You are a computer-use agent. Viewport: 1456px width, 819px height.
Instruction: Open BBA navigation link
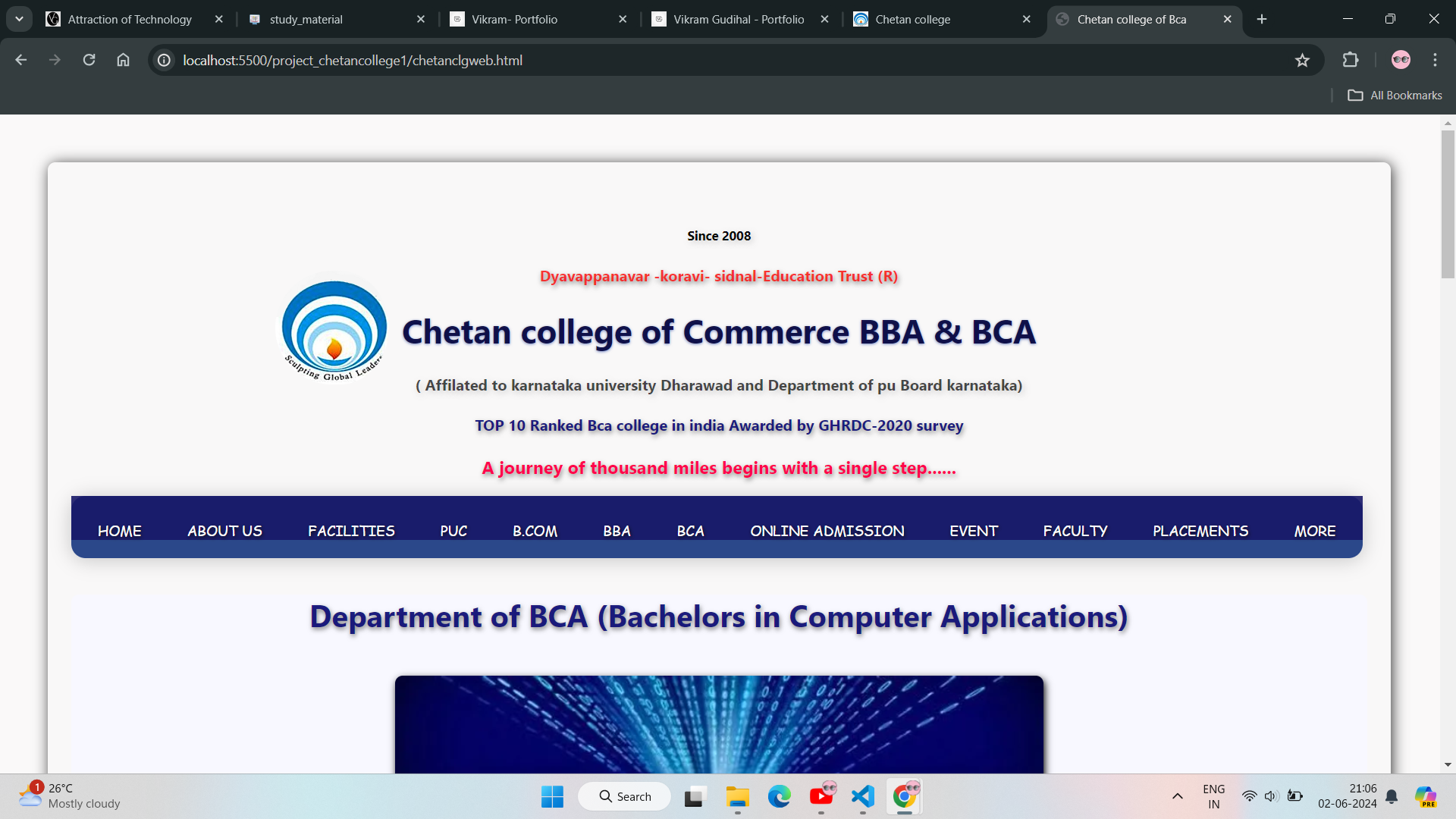point(617,531)
